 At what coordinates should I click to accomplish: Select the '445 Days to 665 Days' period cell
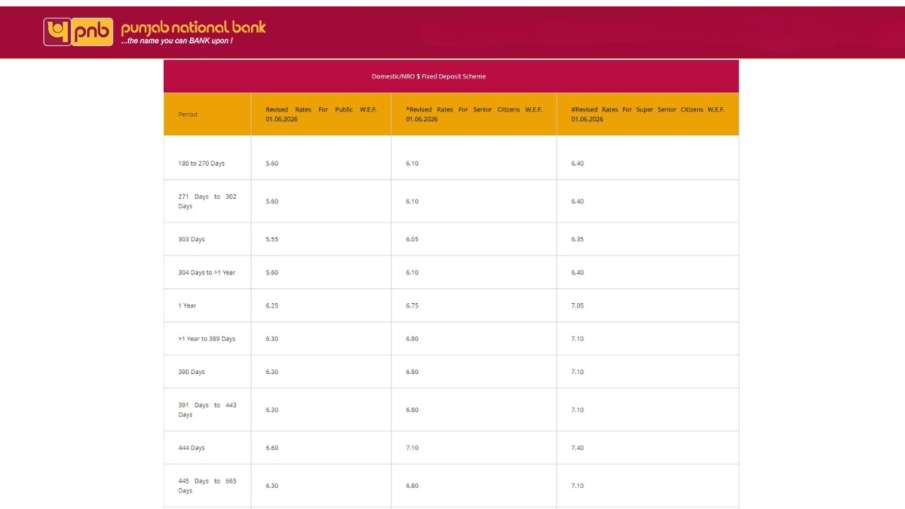[207, 485]
